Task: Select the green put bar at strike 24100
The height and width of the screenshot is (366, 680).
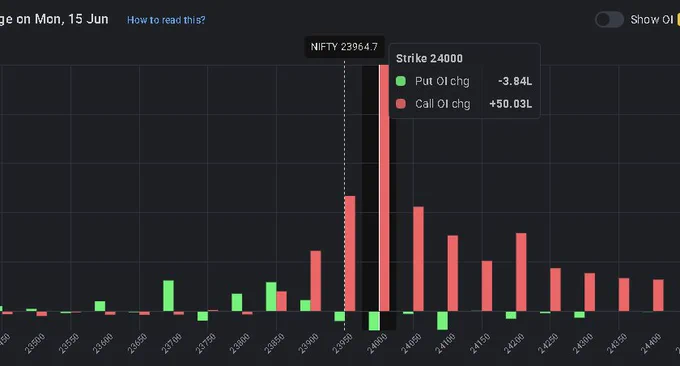Action: [x=442, y=320]
